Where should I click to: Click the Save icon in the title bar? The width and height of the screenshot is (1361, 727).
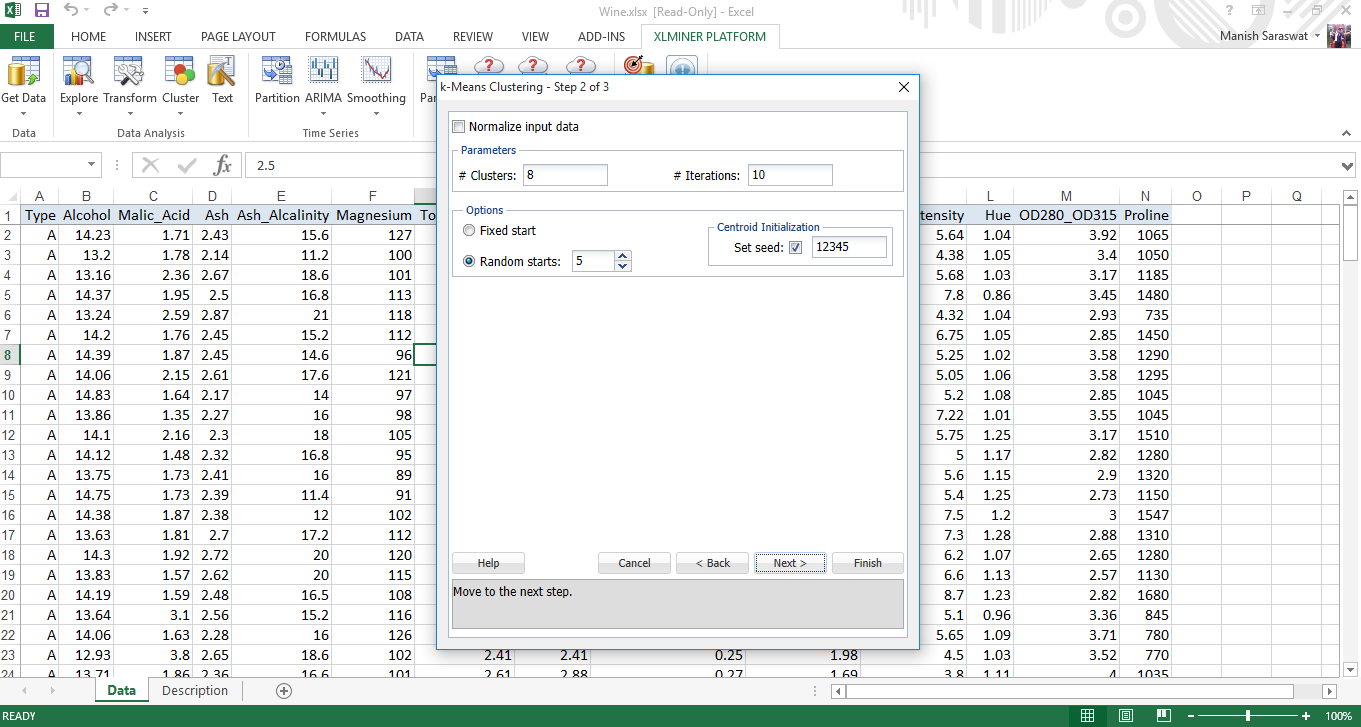(x=42, y=11)
